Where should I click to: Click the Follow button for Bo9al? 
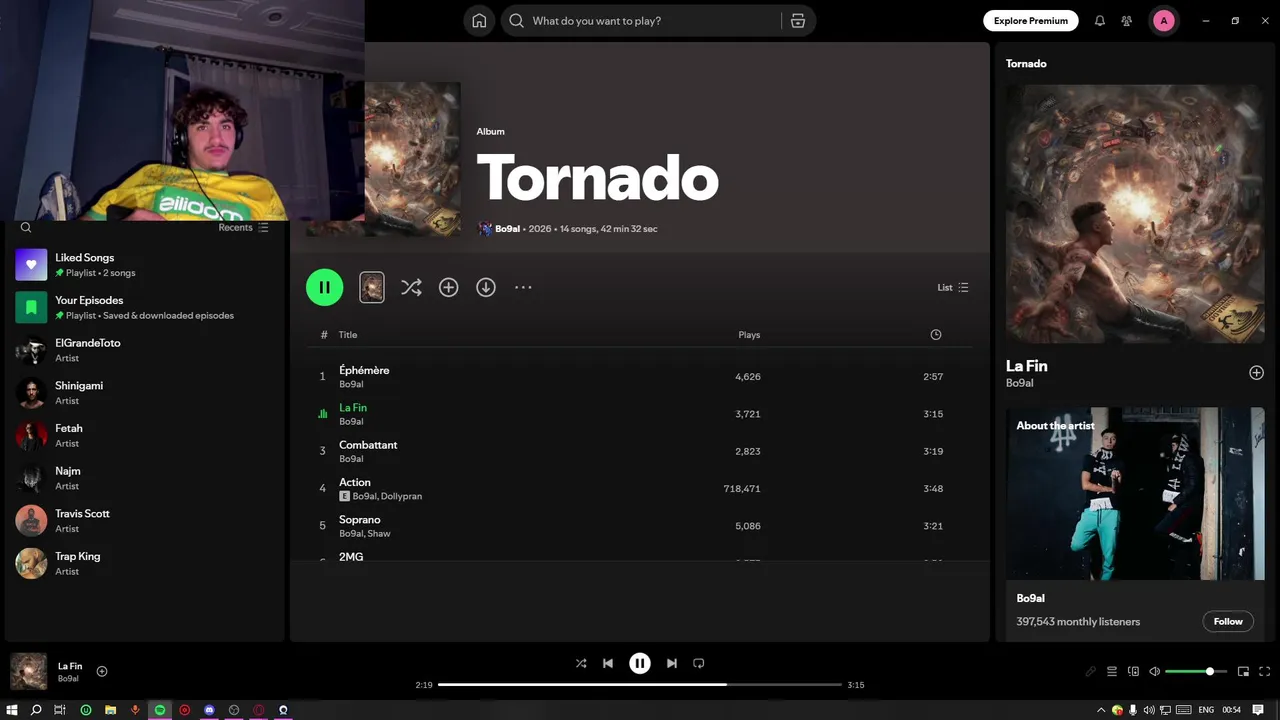click(x=1228, y=622)
